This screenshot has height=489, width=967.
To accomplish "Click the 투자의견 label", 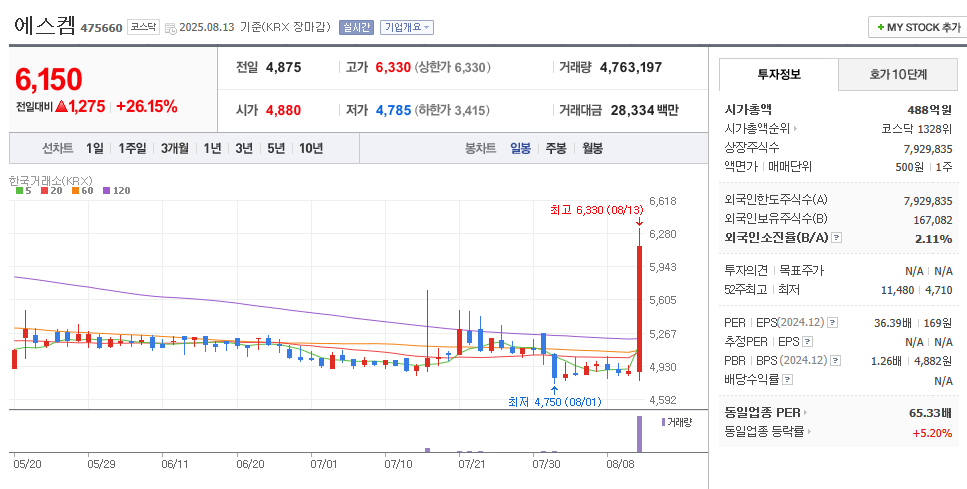I will 746,271.
